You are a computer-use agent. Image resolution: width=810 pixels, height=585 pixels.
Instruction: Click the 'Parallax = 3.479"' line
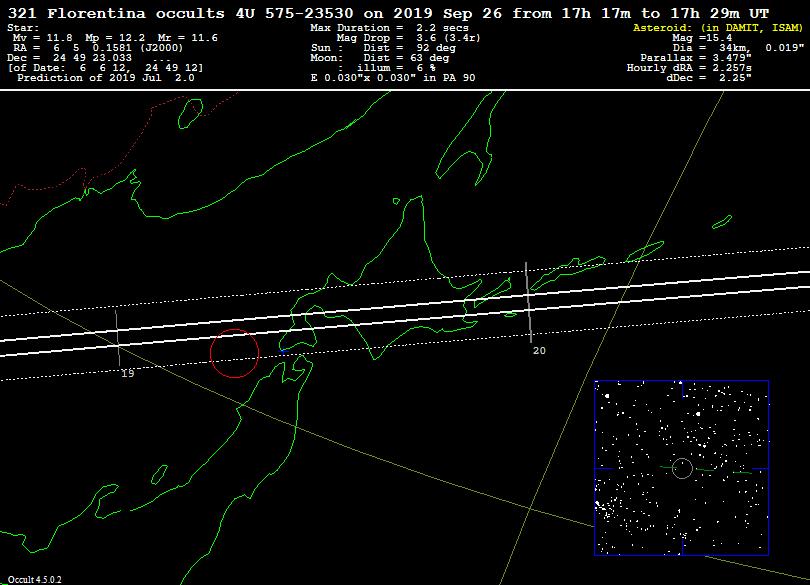(696, 58)
